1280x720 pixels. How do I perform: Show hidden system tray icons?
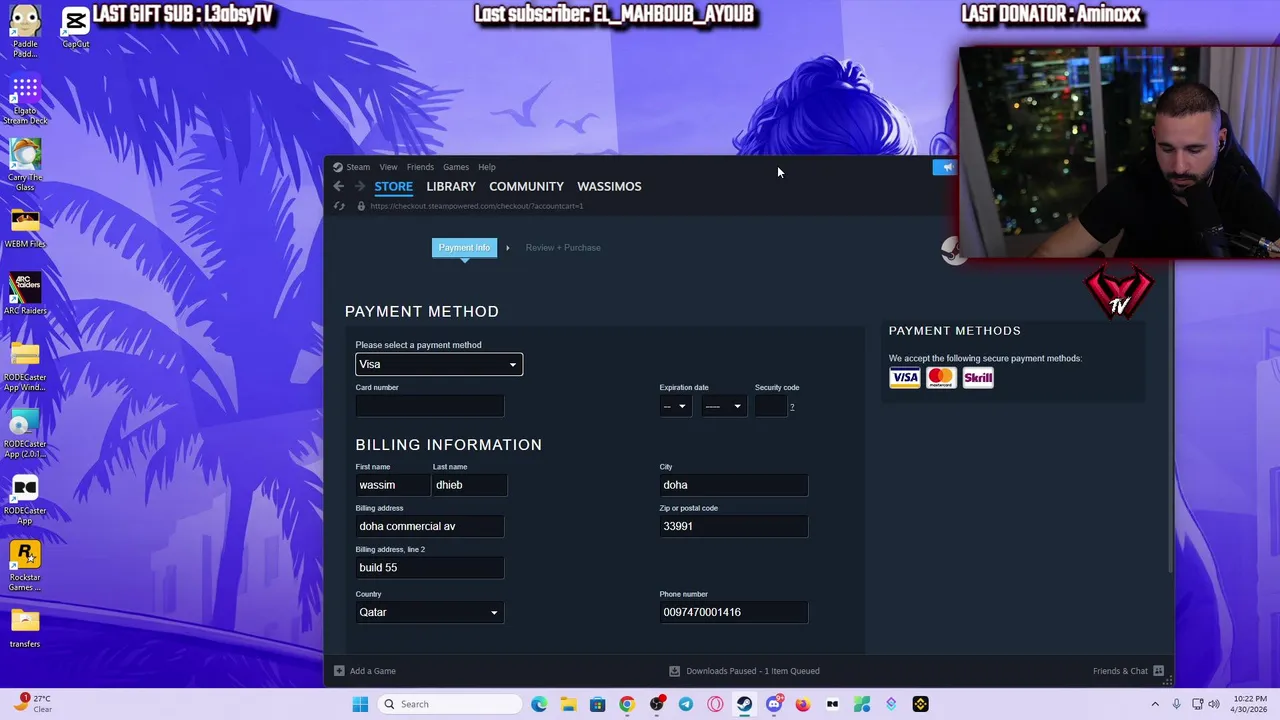pyautogui.click(x=1155, y=704)
